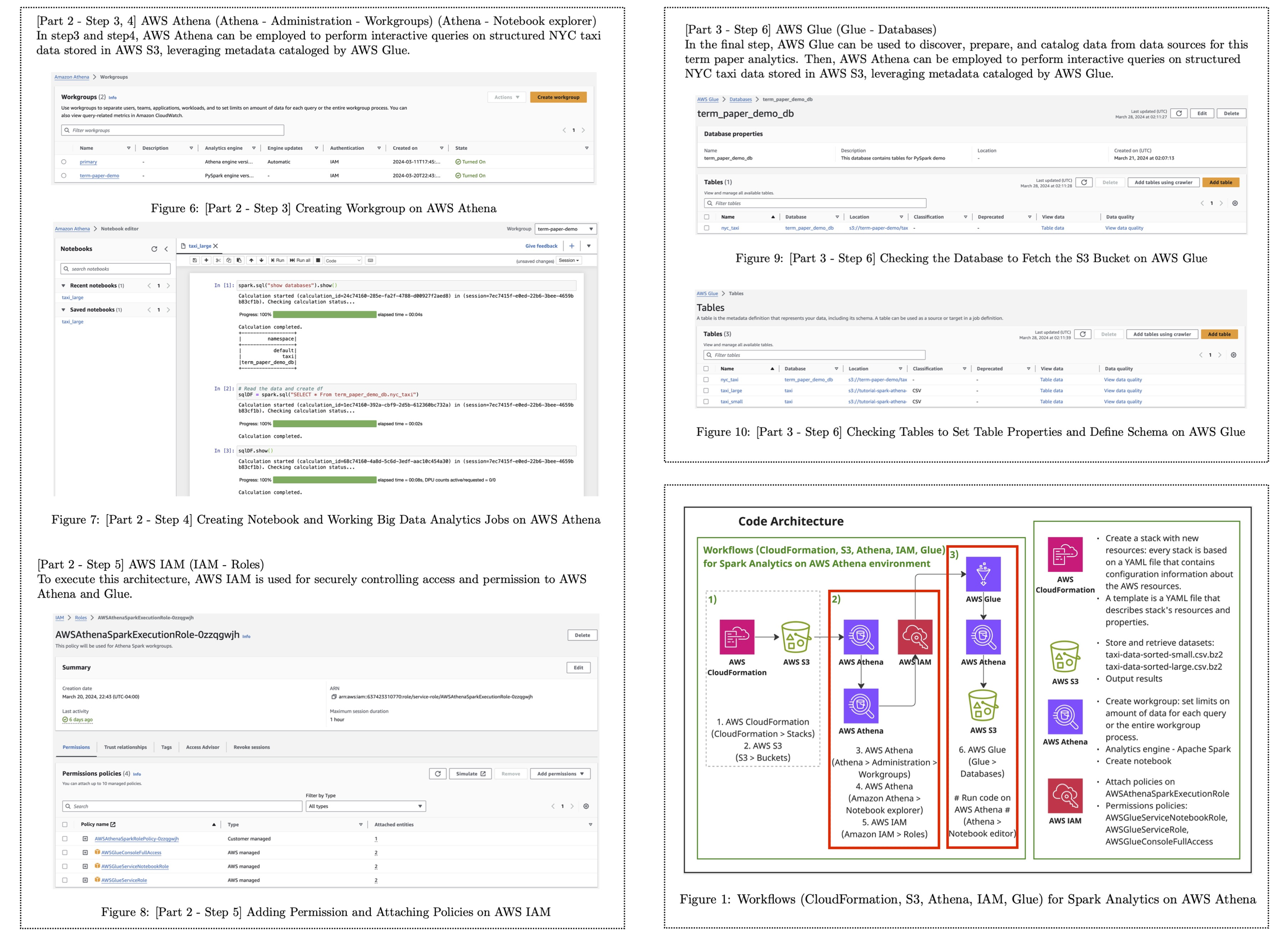
Task: Check the AWSGlueConsoleFullAccess policy checkbox
Action: coord(65,853)
